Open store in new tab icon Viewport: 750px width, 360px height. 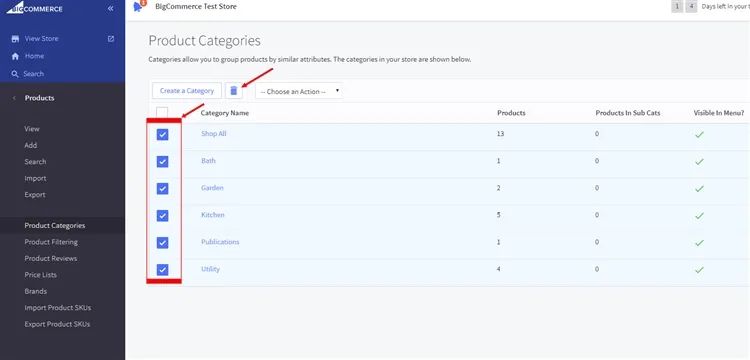111,39
